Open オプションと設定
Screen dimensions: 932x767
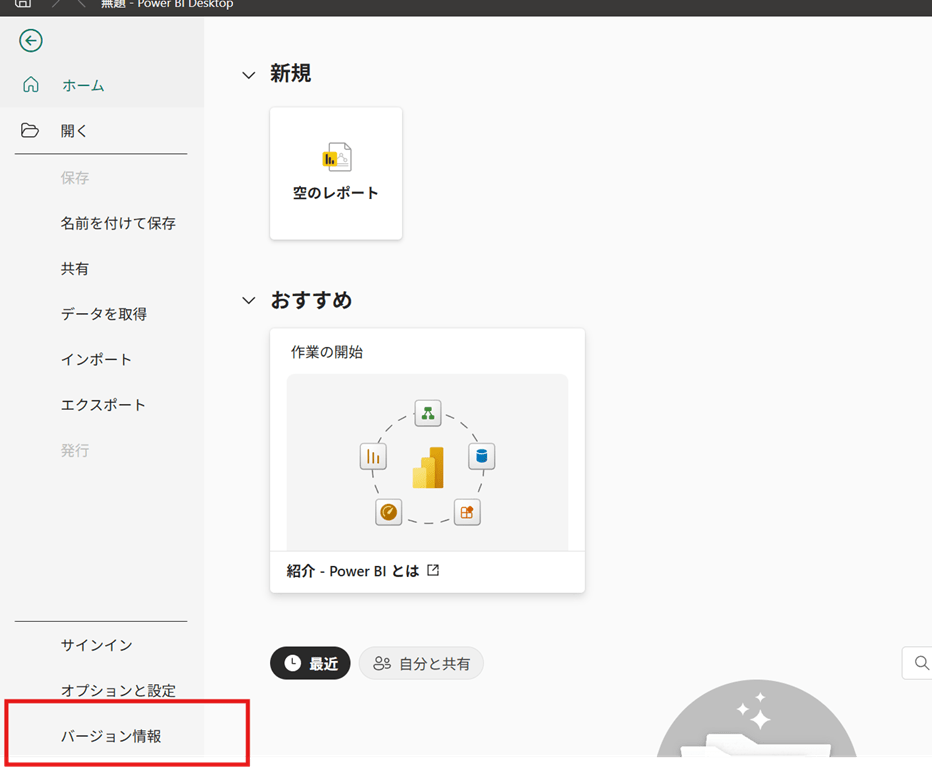(118, 690)
